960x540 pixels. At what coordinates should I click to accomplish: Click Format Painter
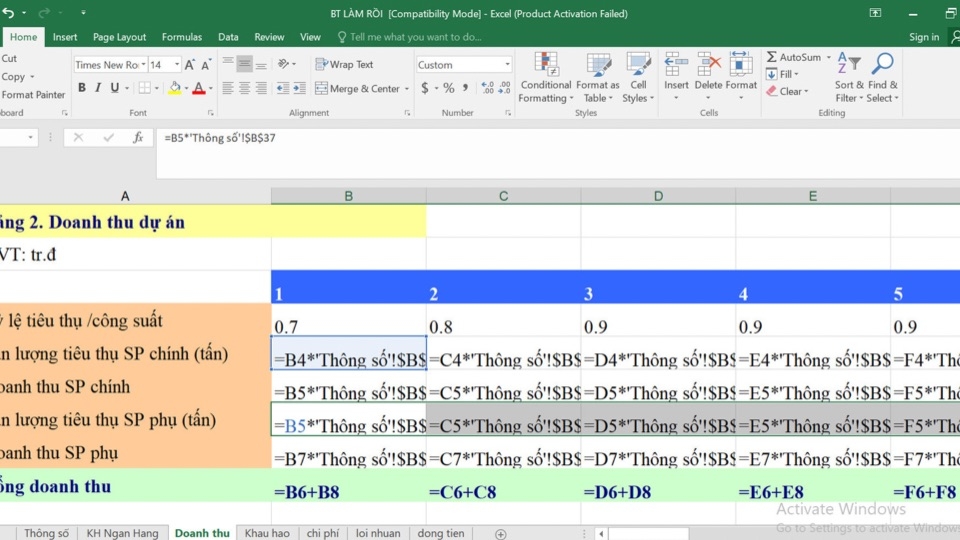33,95
